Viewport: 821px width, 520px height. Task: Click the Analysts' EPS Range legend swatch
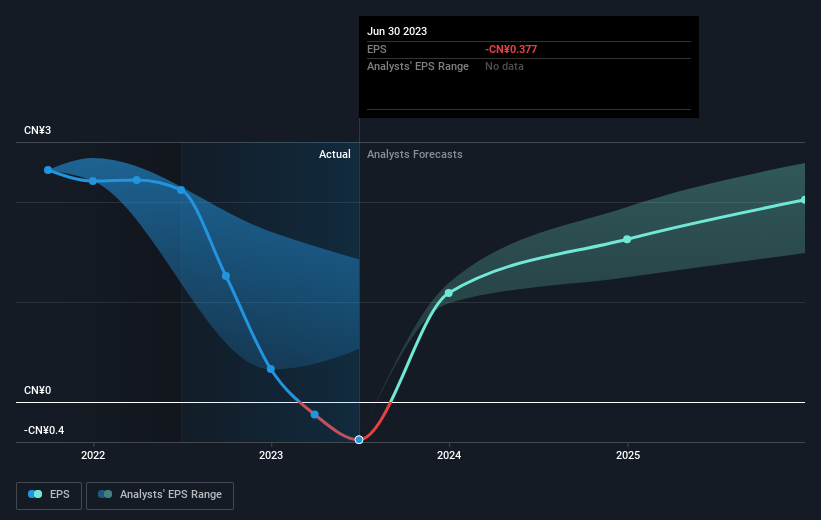(105, 494)
